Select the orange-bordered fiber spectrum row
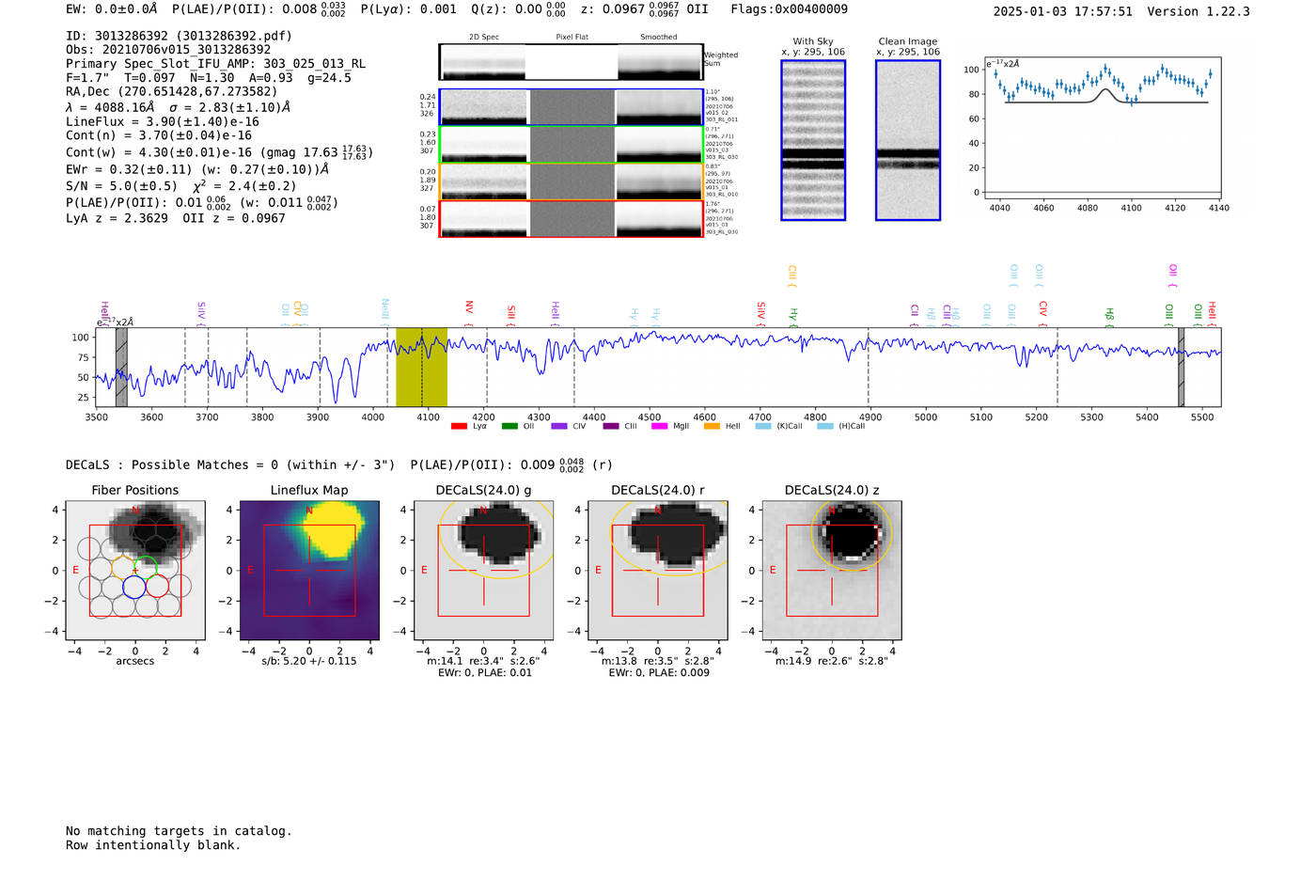 point(571,181)
